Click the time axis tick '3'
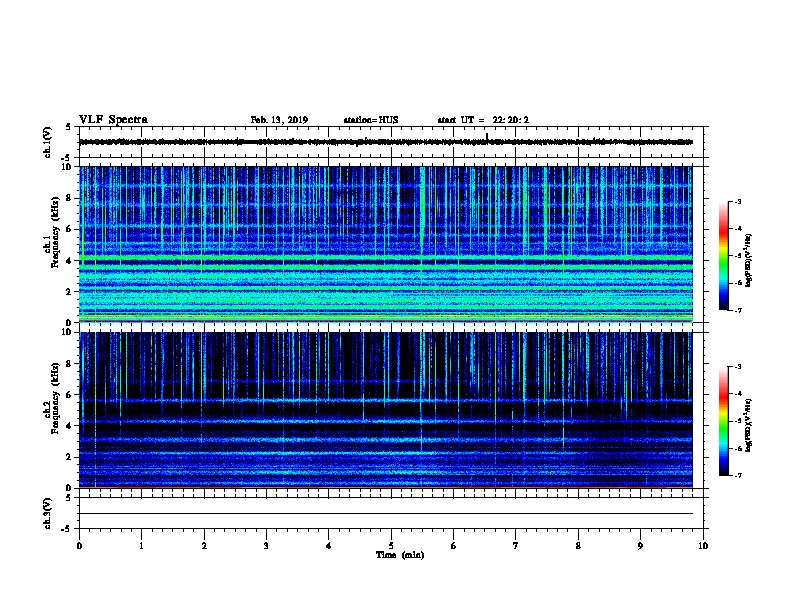This screenshot has width=792, height=612. click(266, 545)
